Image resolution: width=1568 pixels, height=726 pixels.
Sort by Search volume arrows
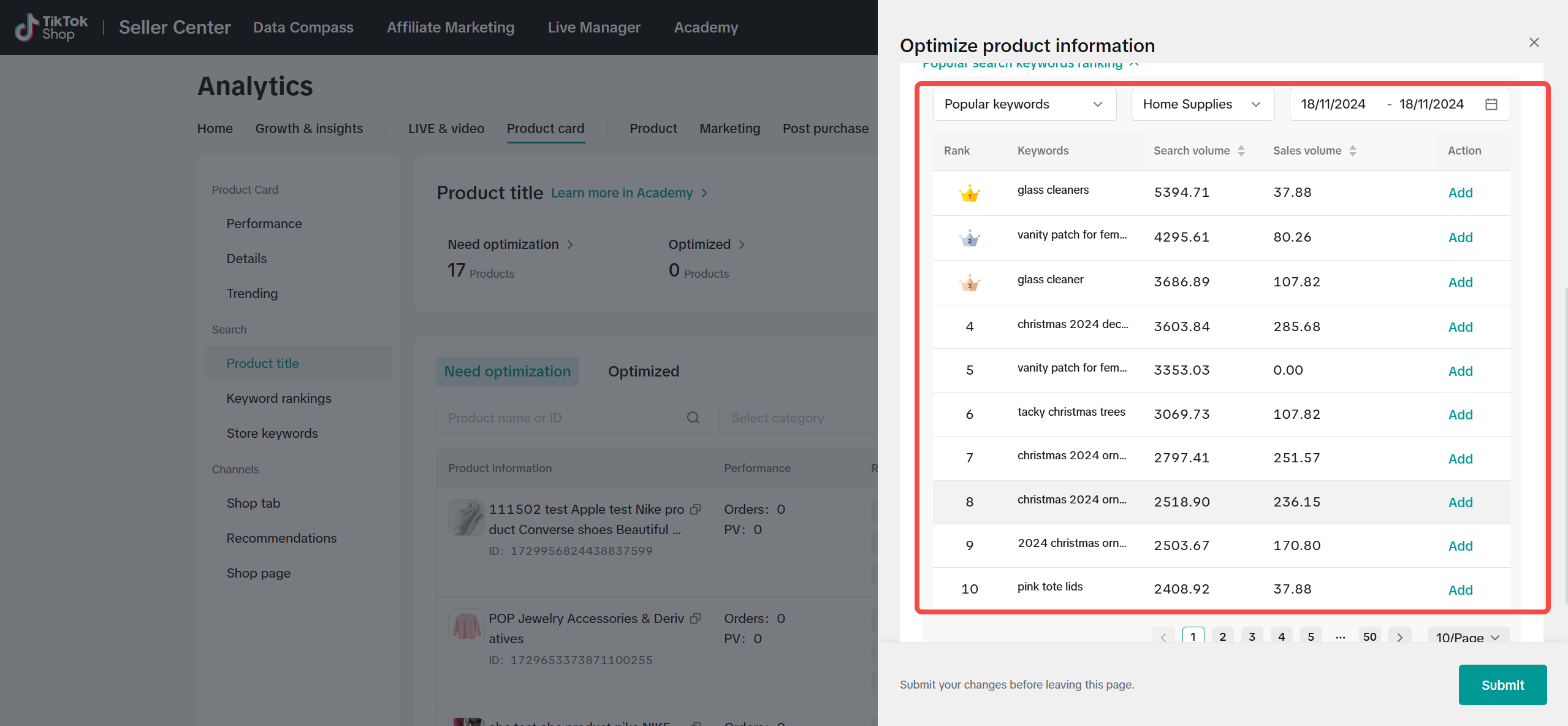(x=1241, y=151)
